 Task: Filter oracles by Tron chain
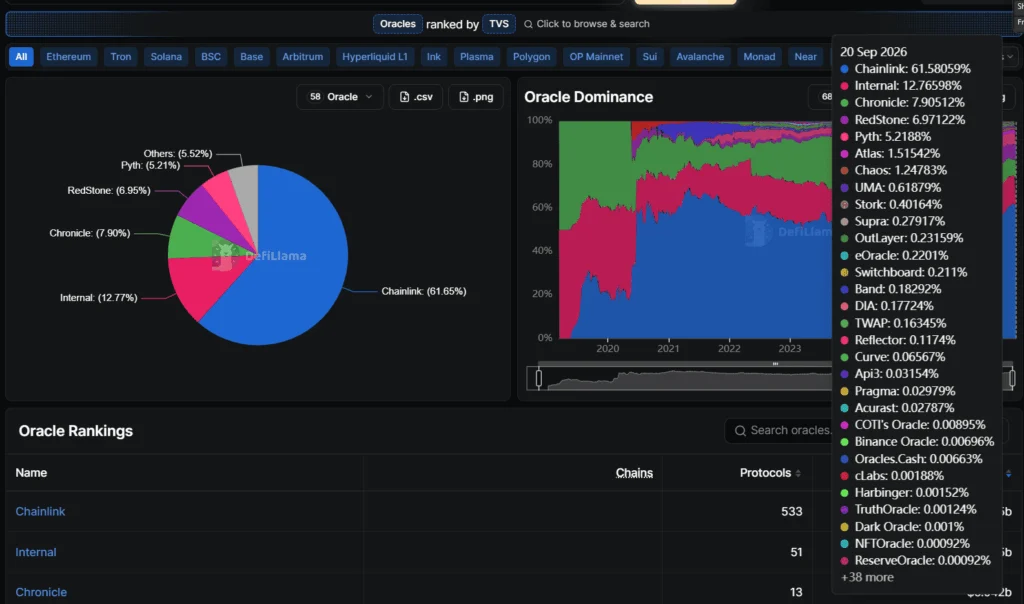121,57
